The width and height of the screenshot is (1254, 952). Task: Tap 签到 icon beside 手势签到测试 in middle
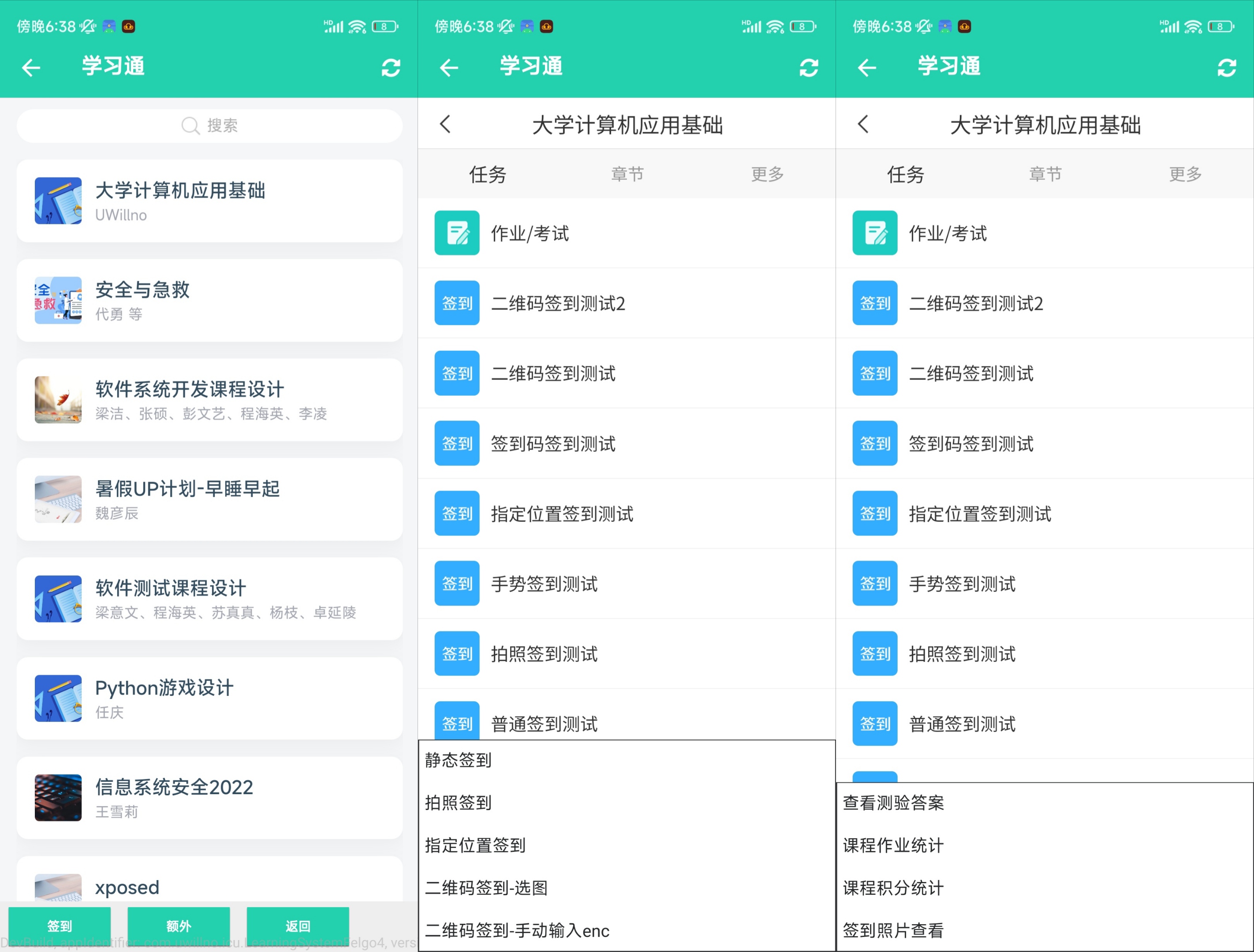(457, 583)
